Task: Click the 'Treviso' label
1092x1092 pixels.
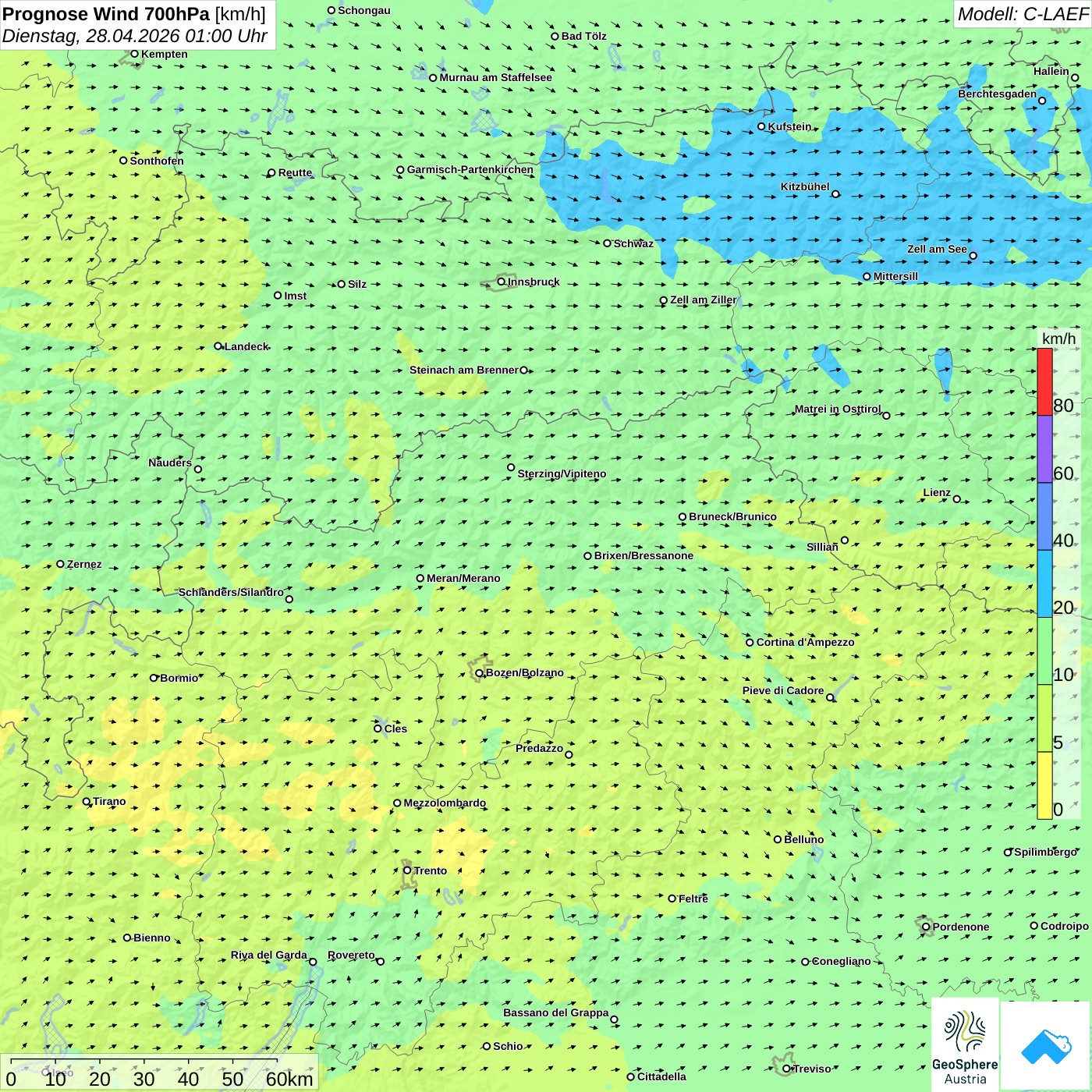Action: 812,1069
